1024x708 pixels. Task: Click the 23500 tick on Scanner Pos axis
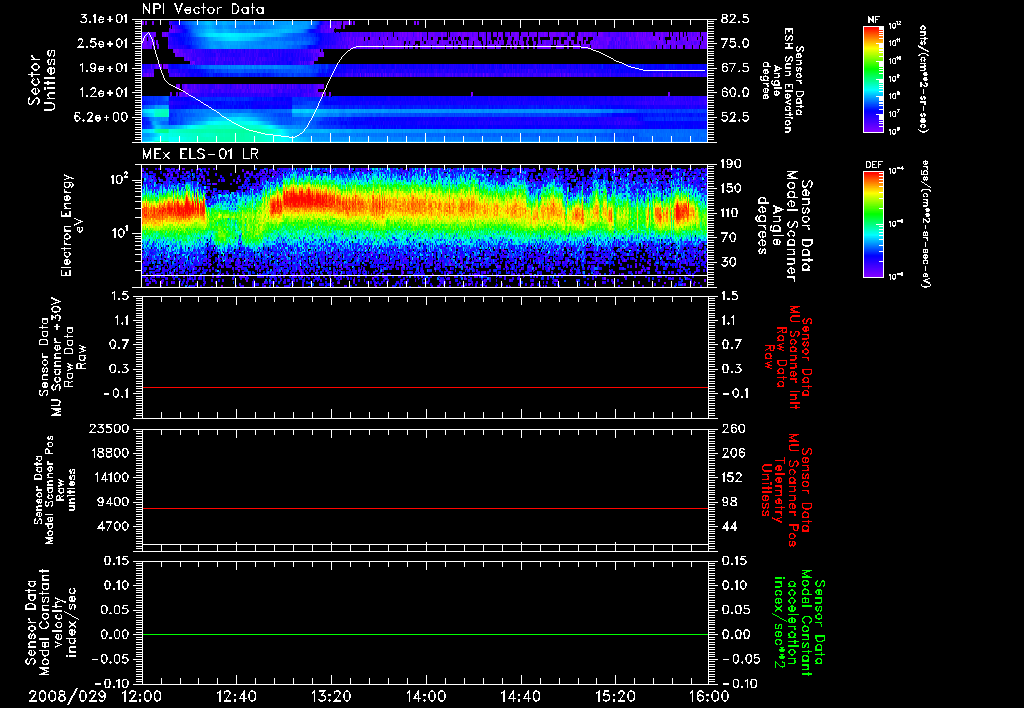point(110,428)
